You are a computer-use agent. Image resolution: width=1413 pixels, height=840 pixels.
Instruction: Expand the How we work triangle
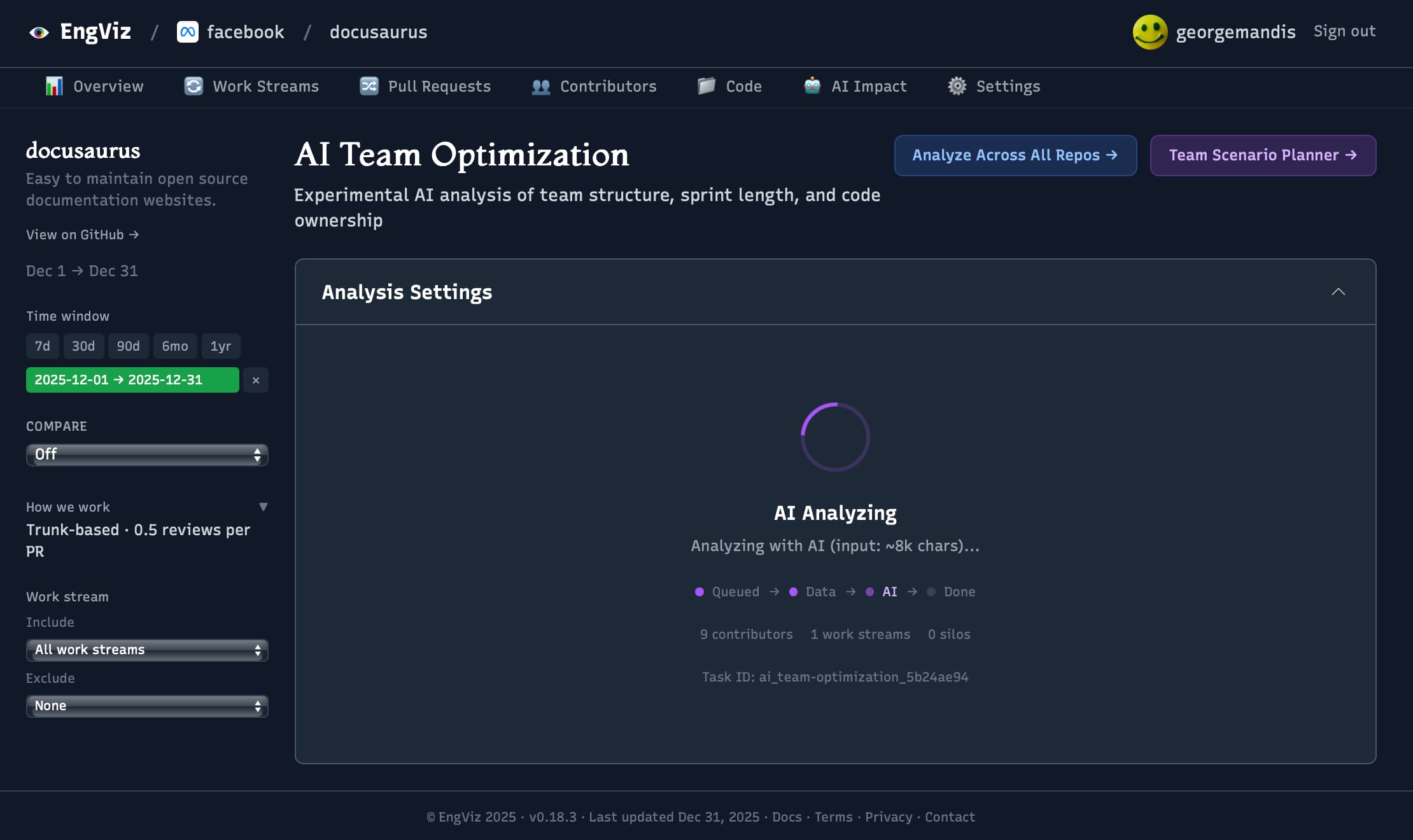263,507
